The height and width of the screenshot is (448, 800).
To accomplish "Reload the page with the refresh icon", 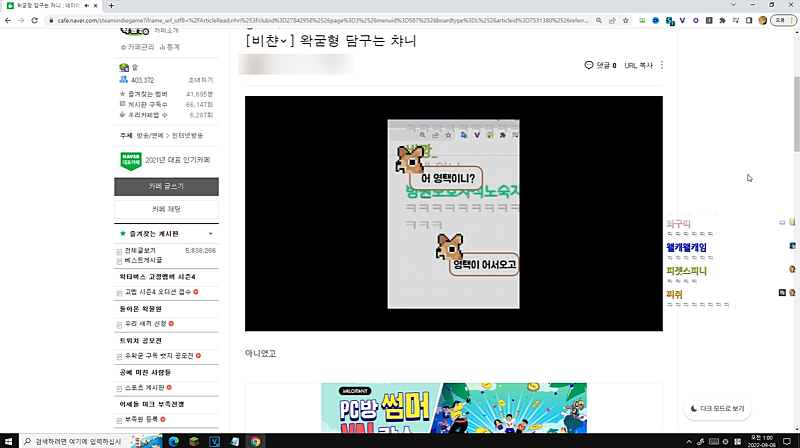I will (35, 20).
